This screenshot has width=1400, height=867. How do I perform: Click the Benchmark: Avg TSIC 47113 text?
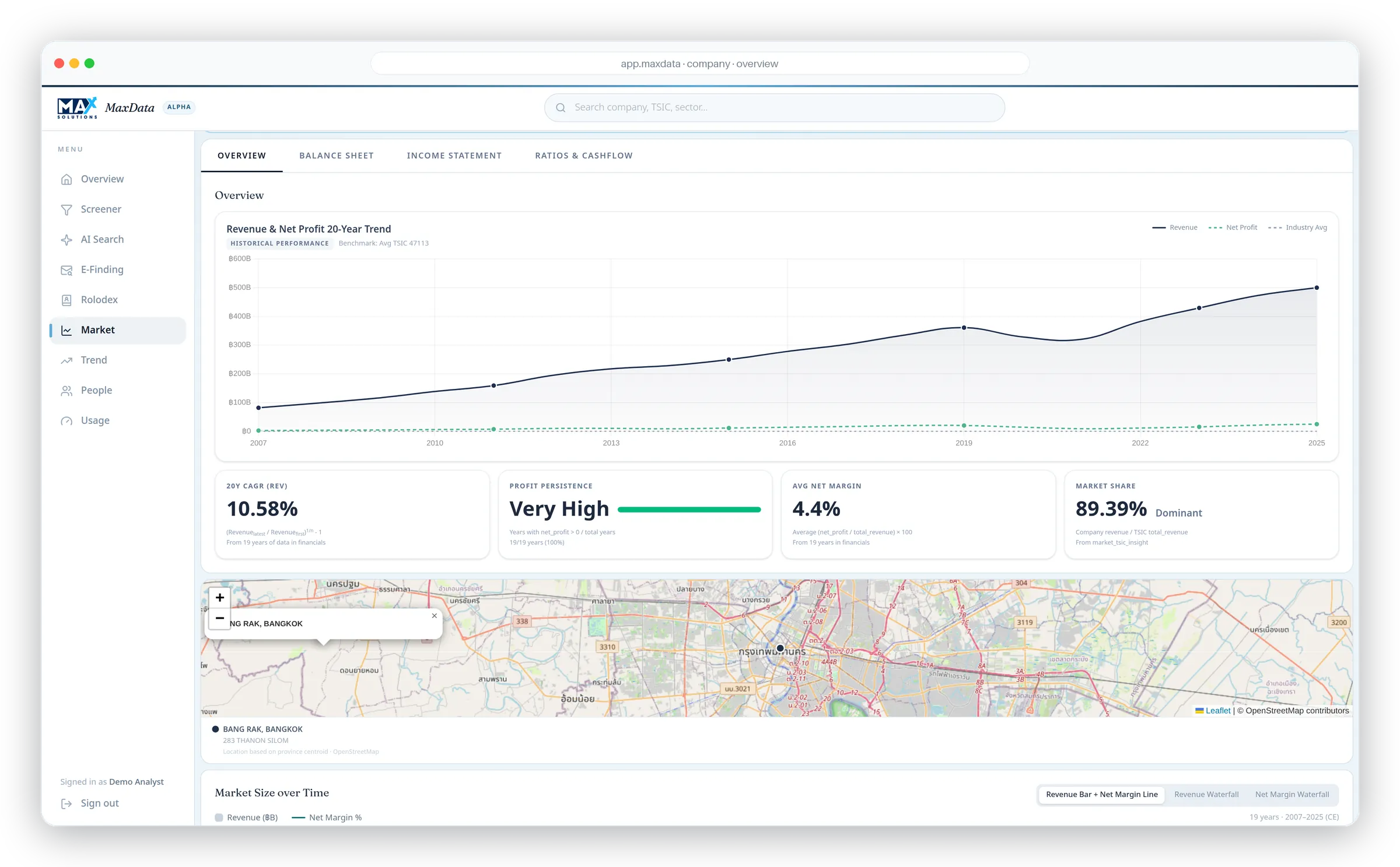383,244
